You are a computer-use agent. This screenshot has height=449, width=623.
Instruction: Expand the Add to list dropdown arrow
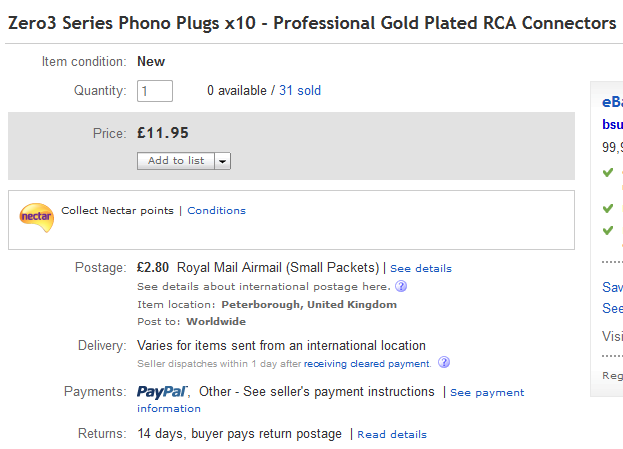pos(222,161)
